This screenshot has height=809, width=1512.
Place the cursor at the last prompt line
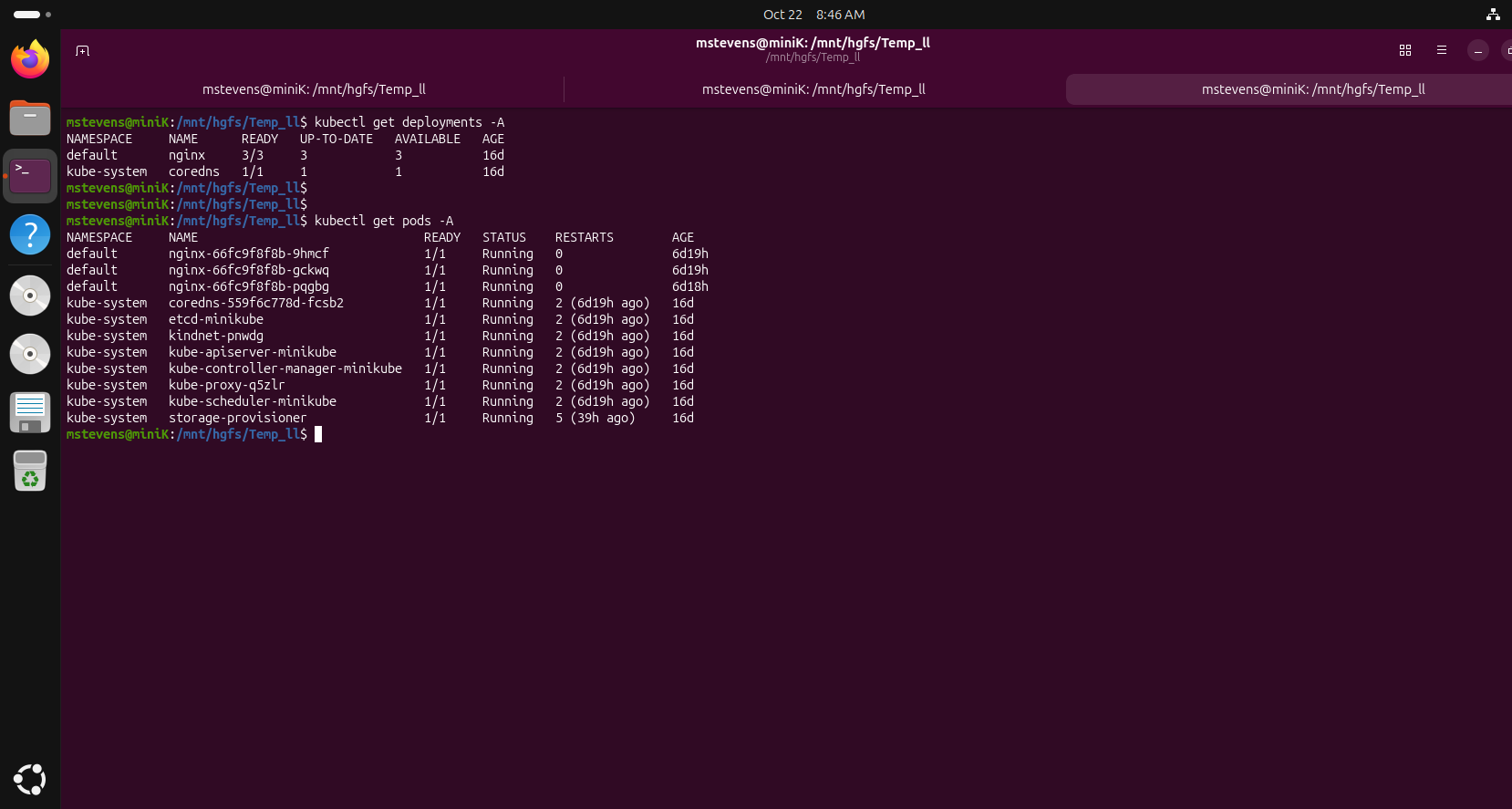point(318,434)
